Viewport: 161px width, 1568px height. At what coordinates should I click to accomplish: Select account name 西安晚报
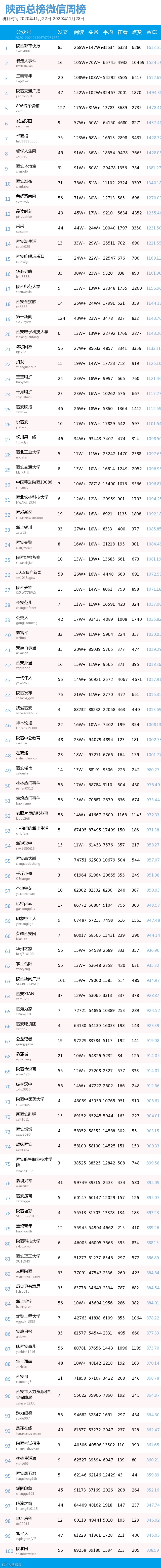pos(24,407)
